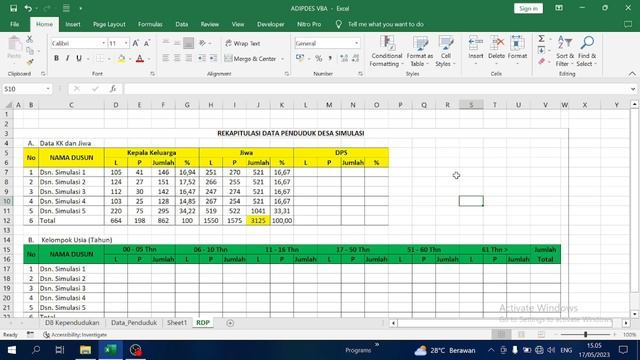Viewport: 640px width, 360px height.
Task: Click Decrease Indent icon
Action: pyautogui.click(x=202, y=58)
